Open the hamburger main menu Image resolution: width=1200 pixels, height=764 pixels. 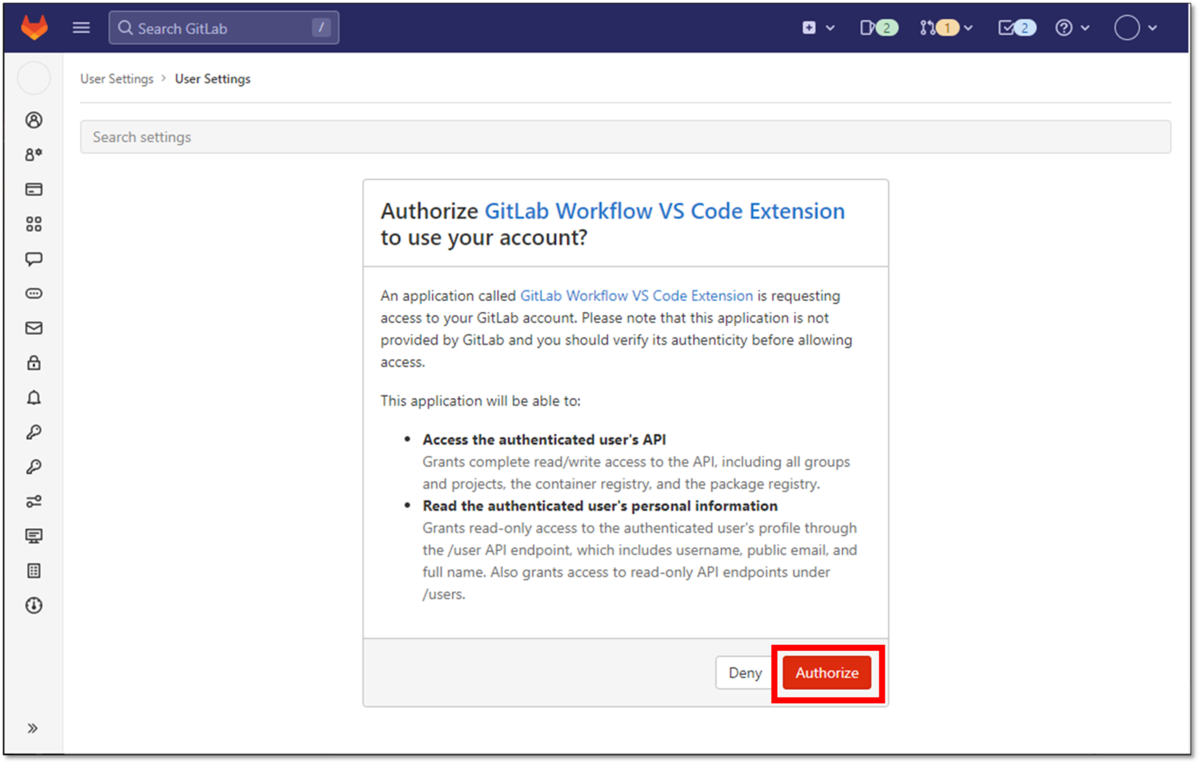82,28
